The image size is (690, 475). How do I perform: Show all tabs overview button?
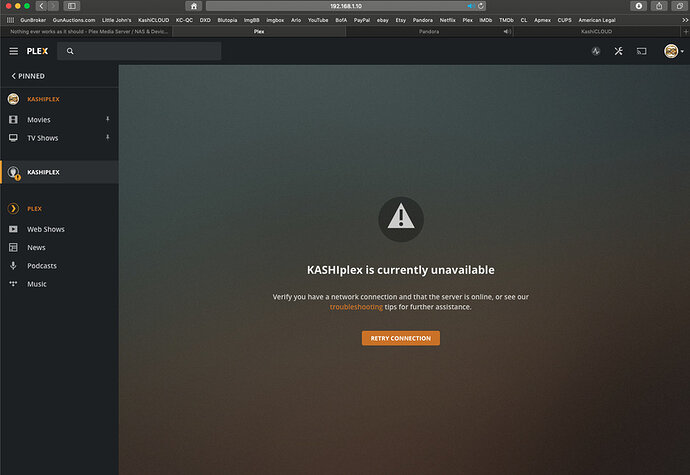click(x=679, y=6)
